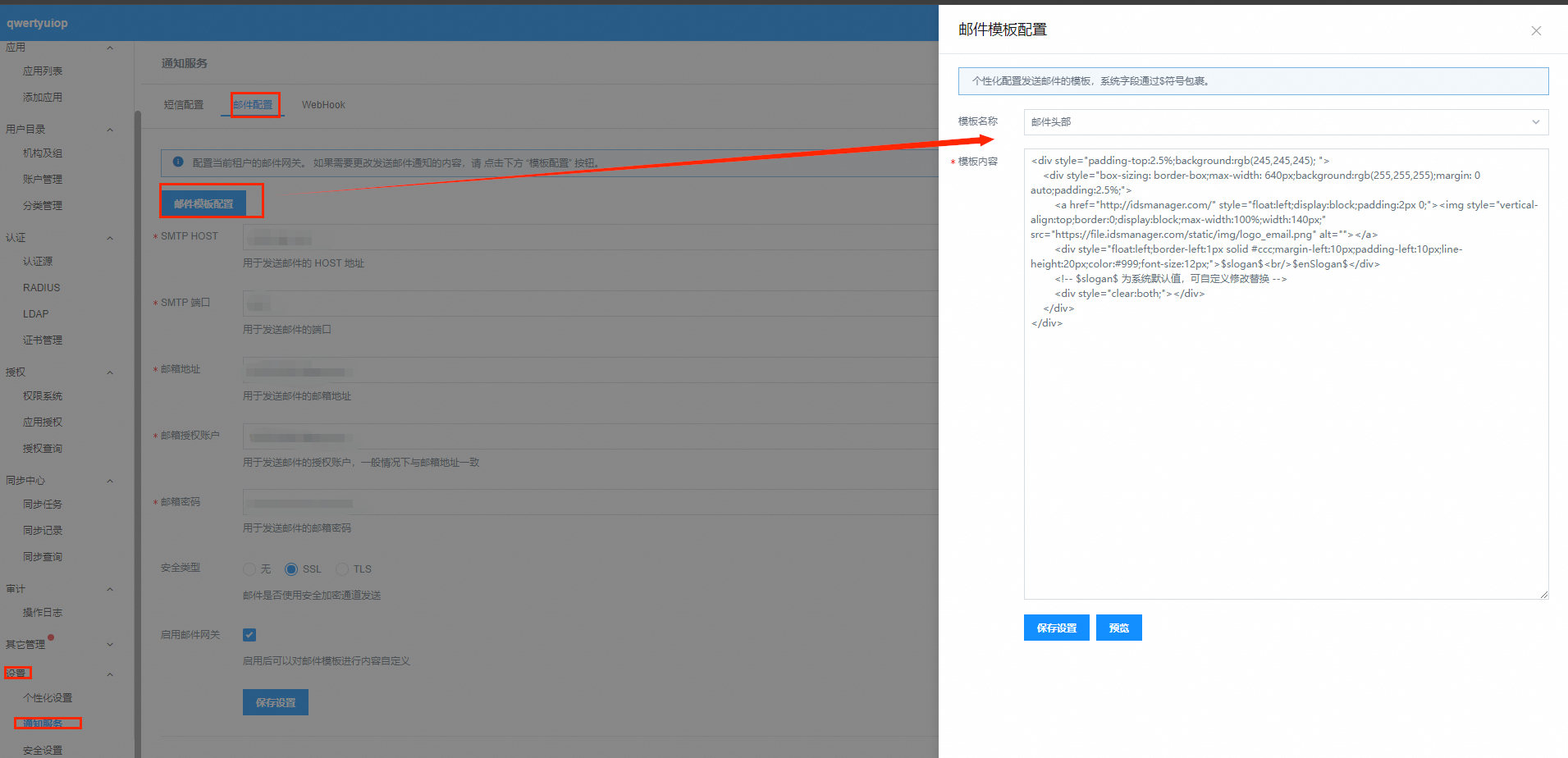
Task: Expand the 其它管理 sidebar group
Action: [x=110, y=645]
